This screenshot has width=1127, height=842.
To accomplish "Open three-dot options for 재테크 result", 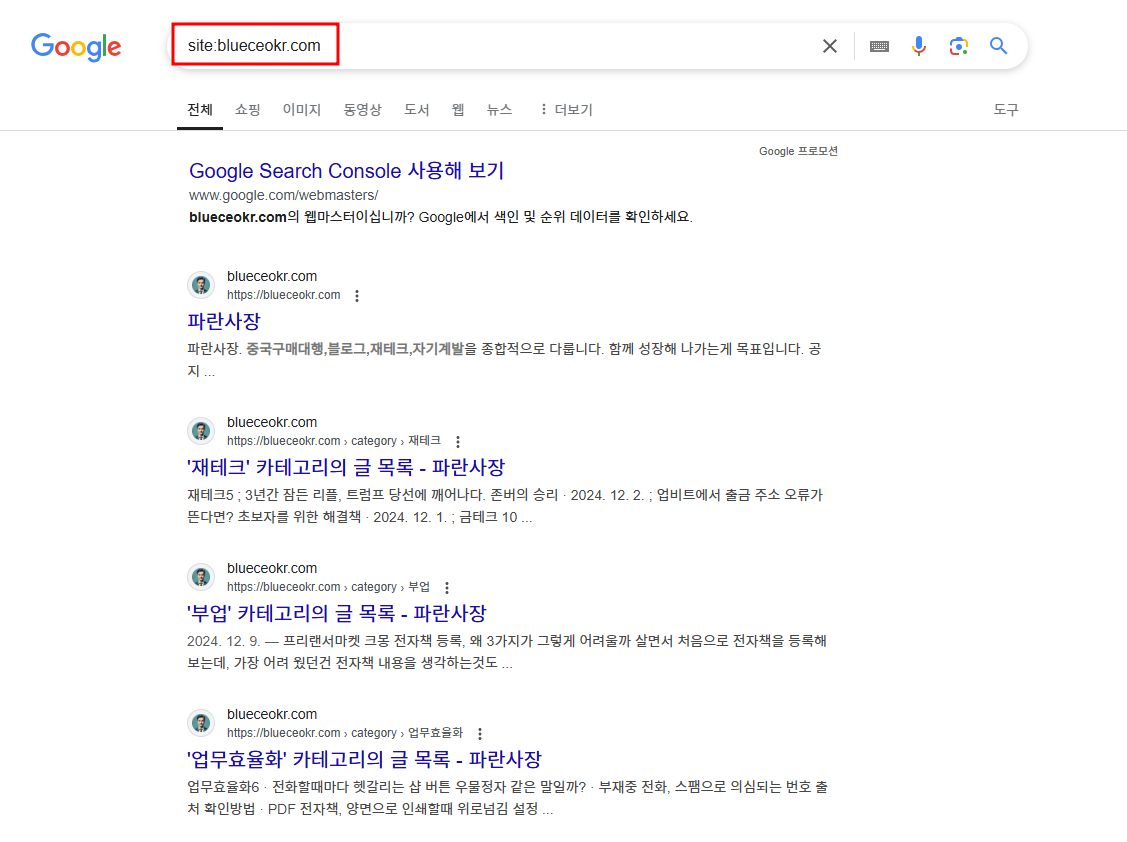I will (x=458, y=441).
